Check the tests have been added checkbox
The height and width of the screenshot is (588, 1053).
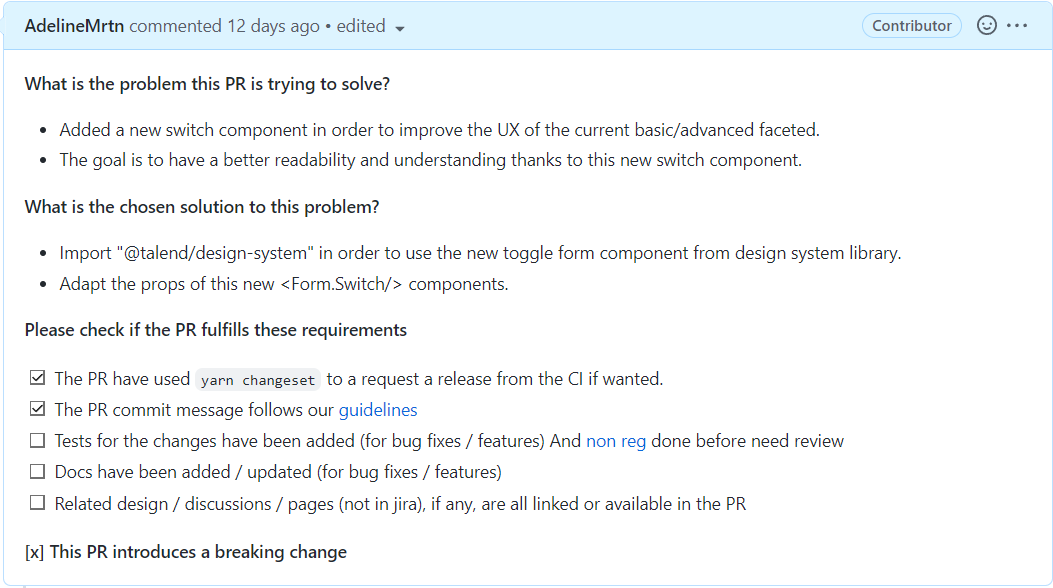click(38, 440)
